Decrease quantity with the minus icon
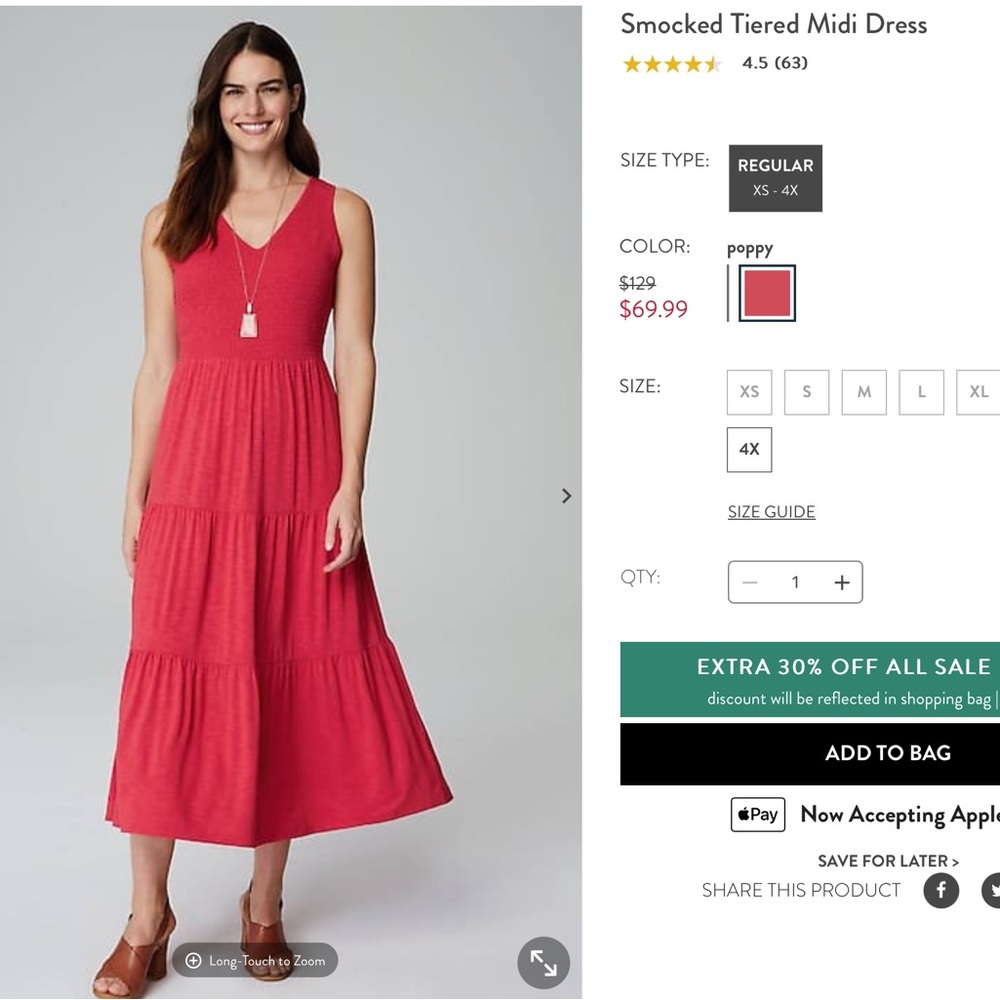Image resolution: width=1000 pixels, height=1000 pixels. click(750, 582)
